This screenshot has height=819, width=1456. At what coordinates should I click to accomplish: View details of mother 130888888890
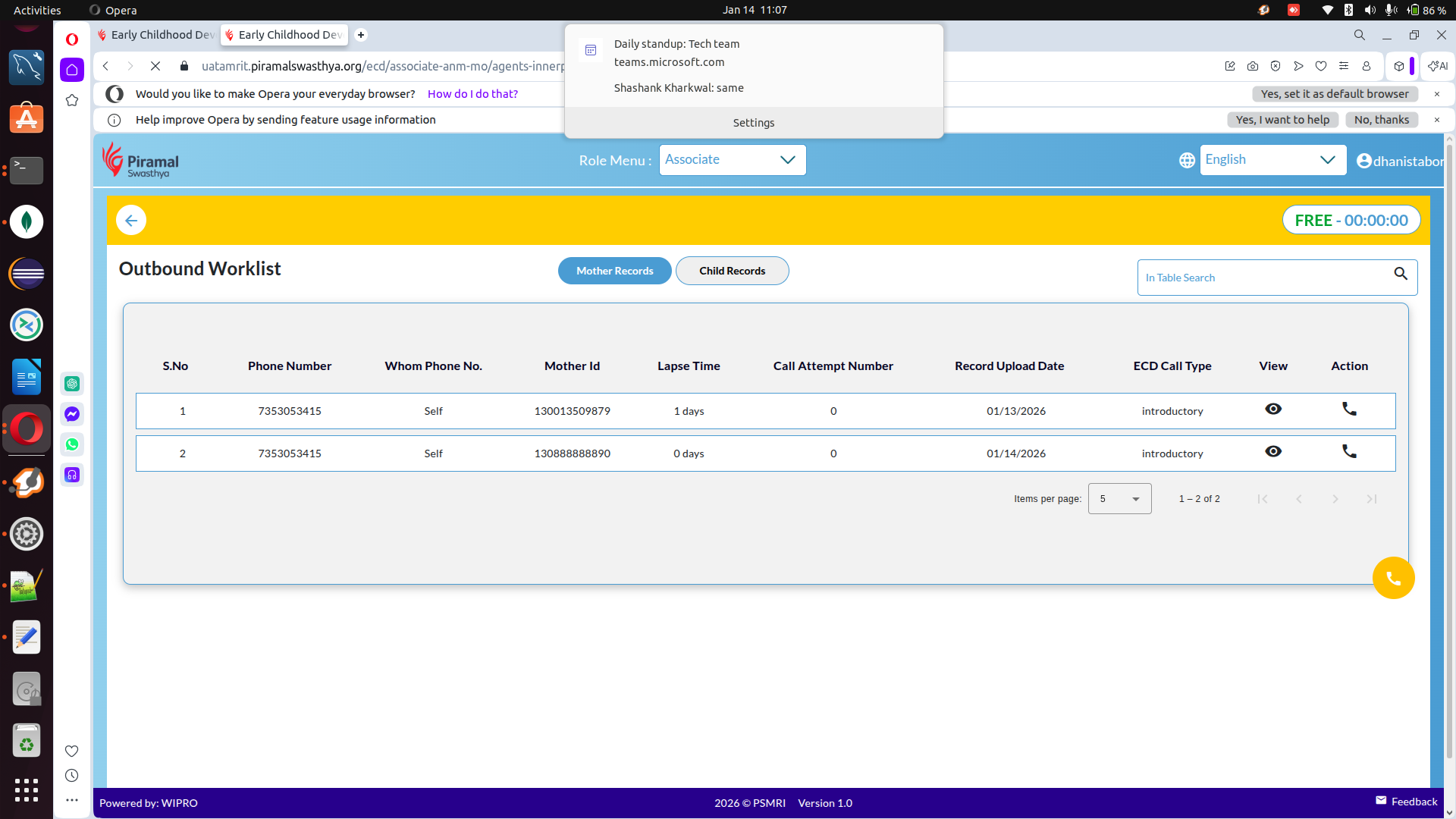coord(1273,452)
